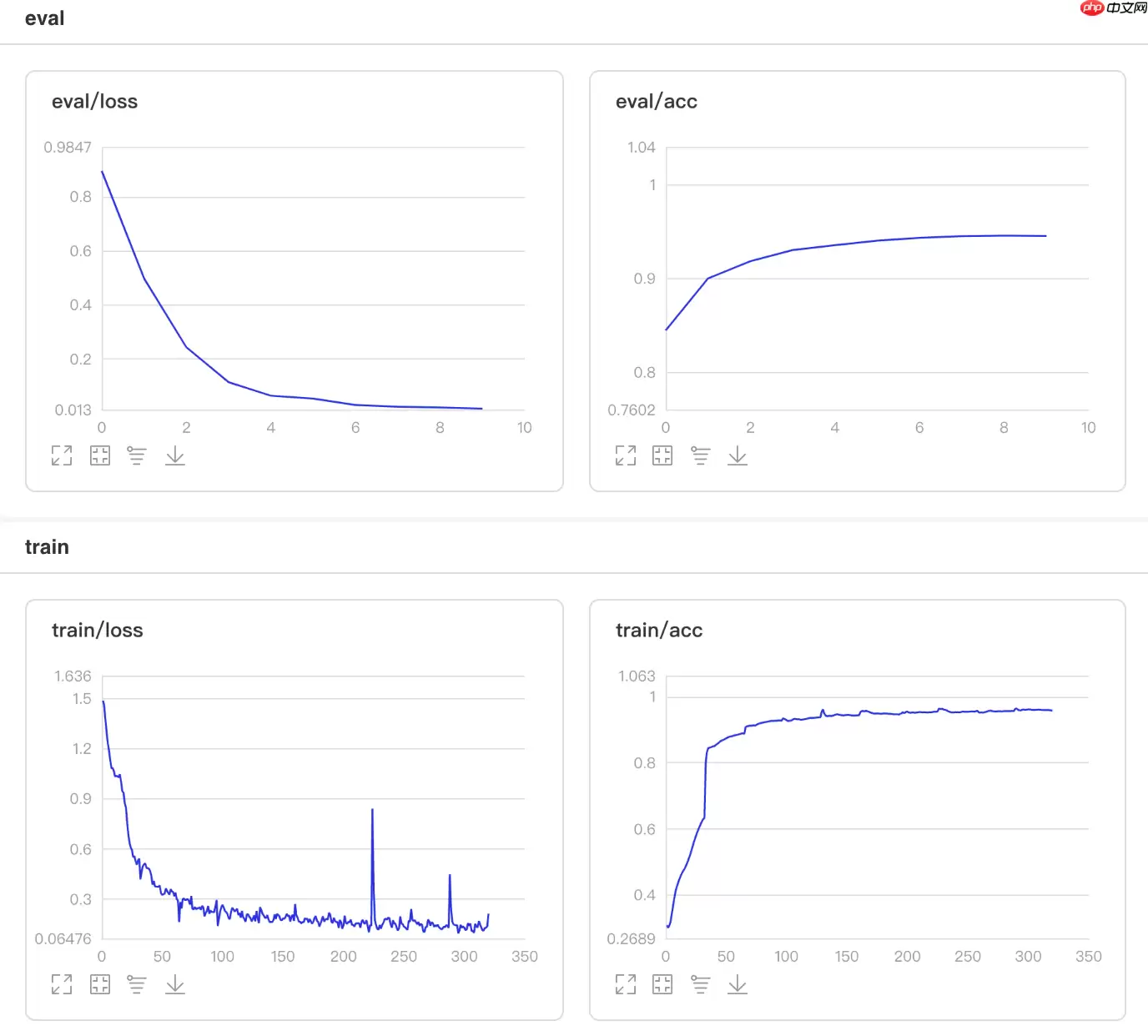Viewport: 1148px width, 1036px height.
Task: Open the php中文网 logo link
Action: point(1113,8)
